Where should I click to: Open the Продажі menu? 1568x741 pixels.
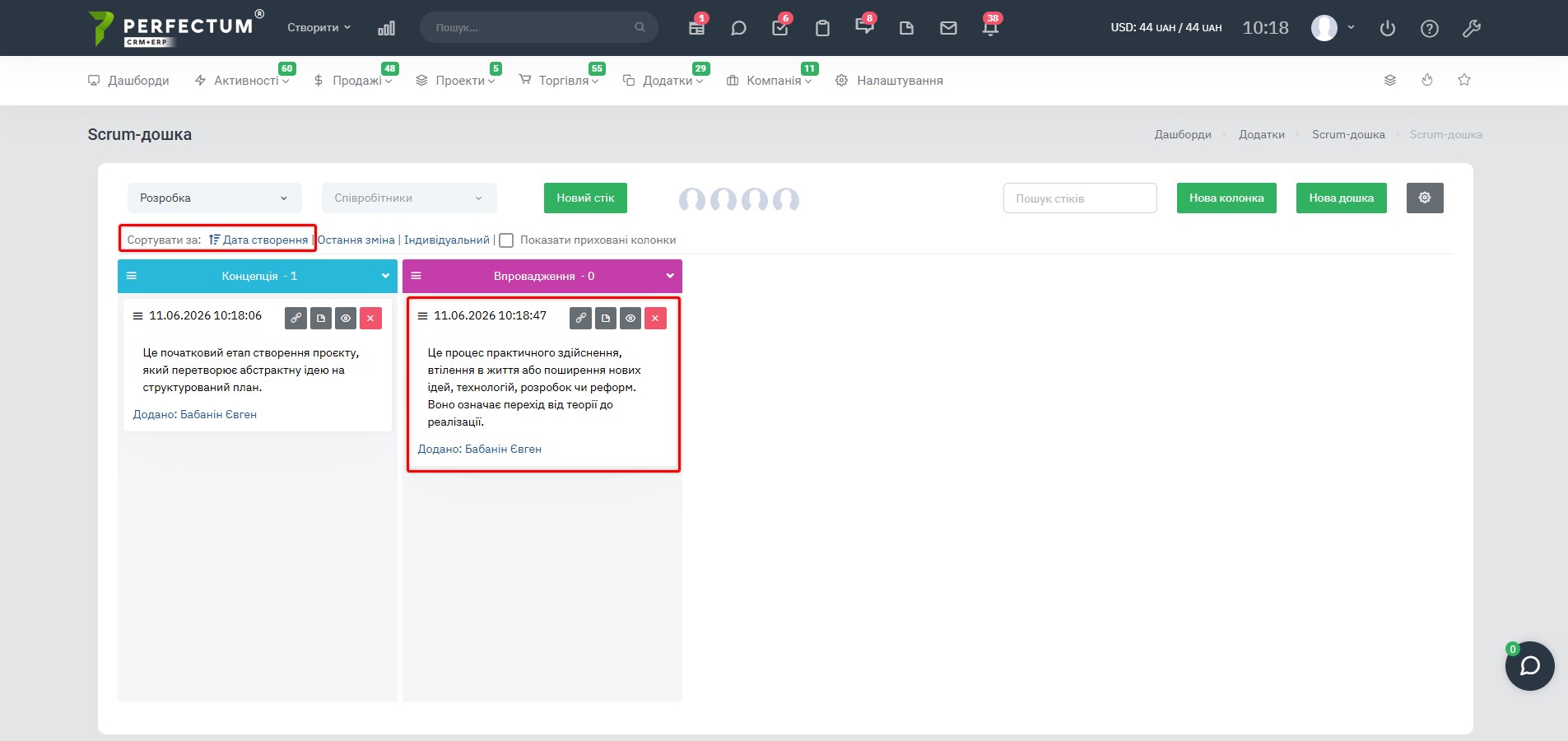coord(352,80)
